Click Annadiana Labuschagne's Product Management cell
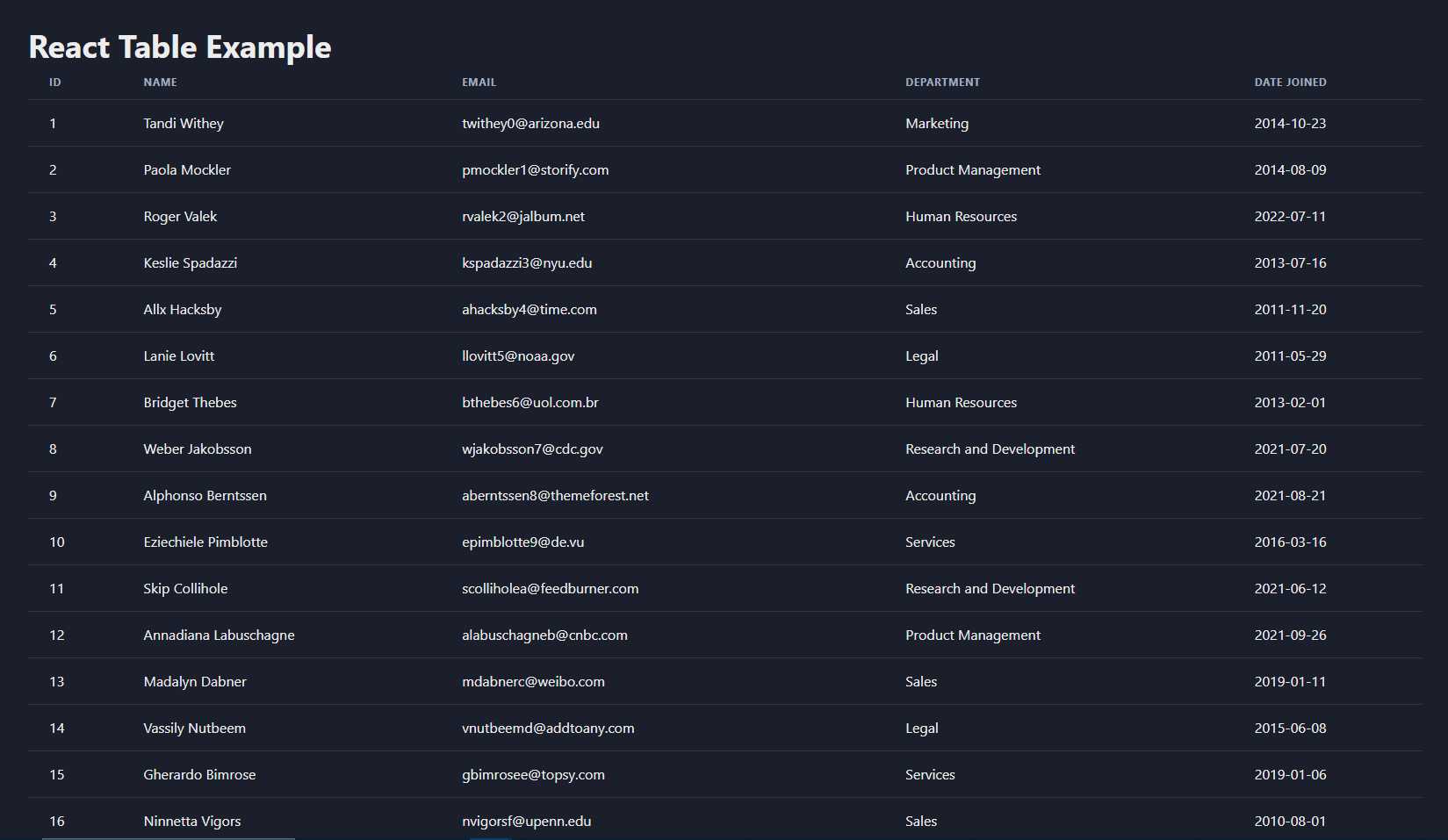Screen dimensions: 1448x840 point(972,635)
